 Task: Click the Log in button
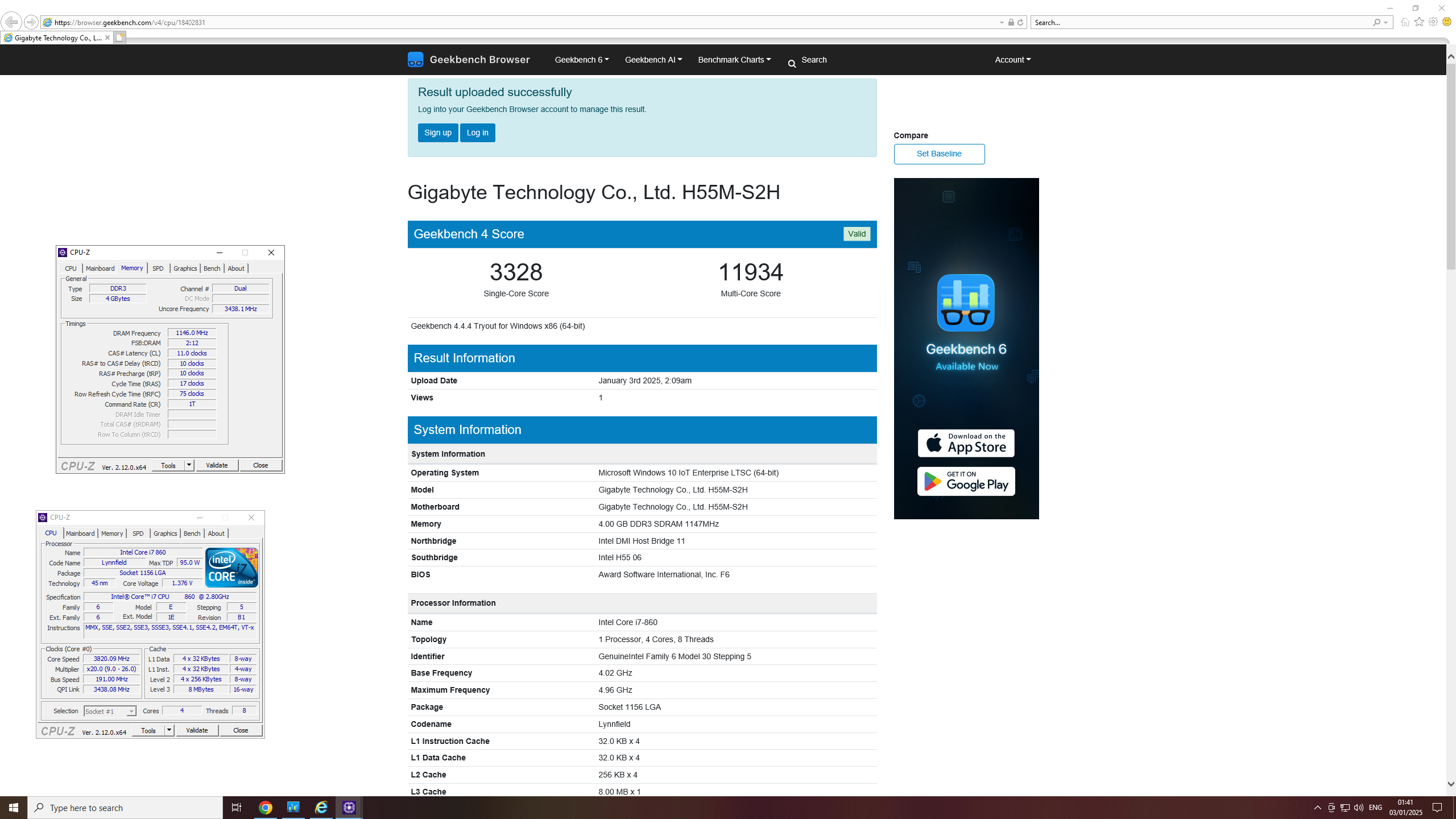pyautogui.click(x=478, y=133)
